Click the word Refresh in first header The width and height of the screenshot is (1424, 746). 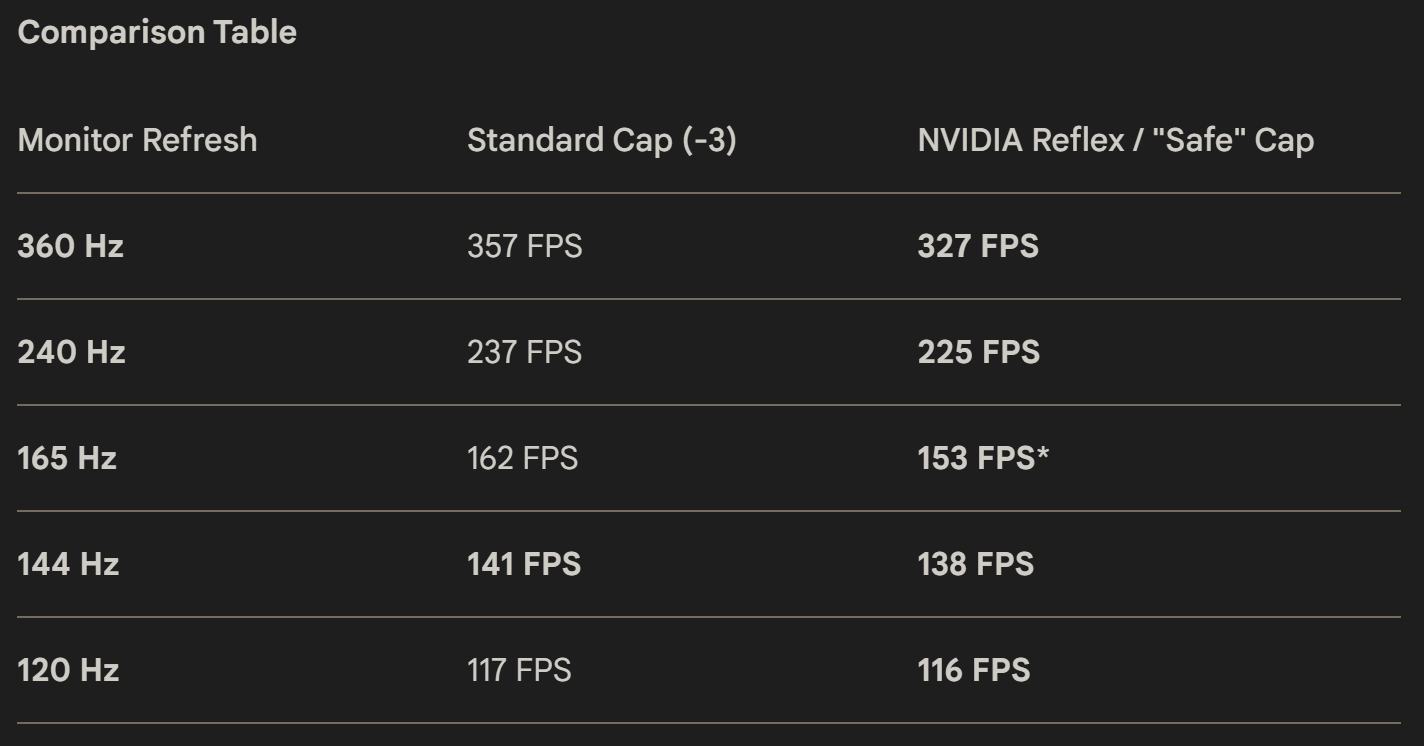point(199,140)
